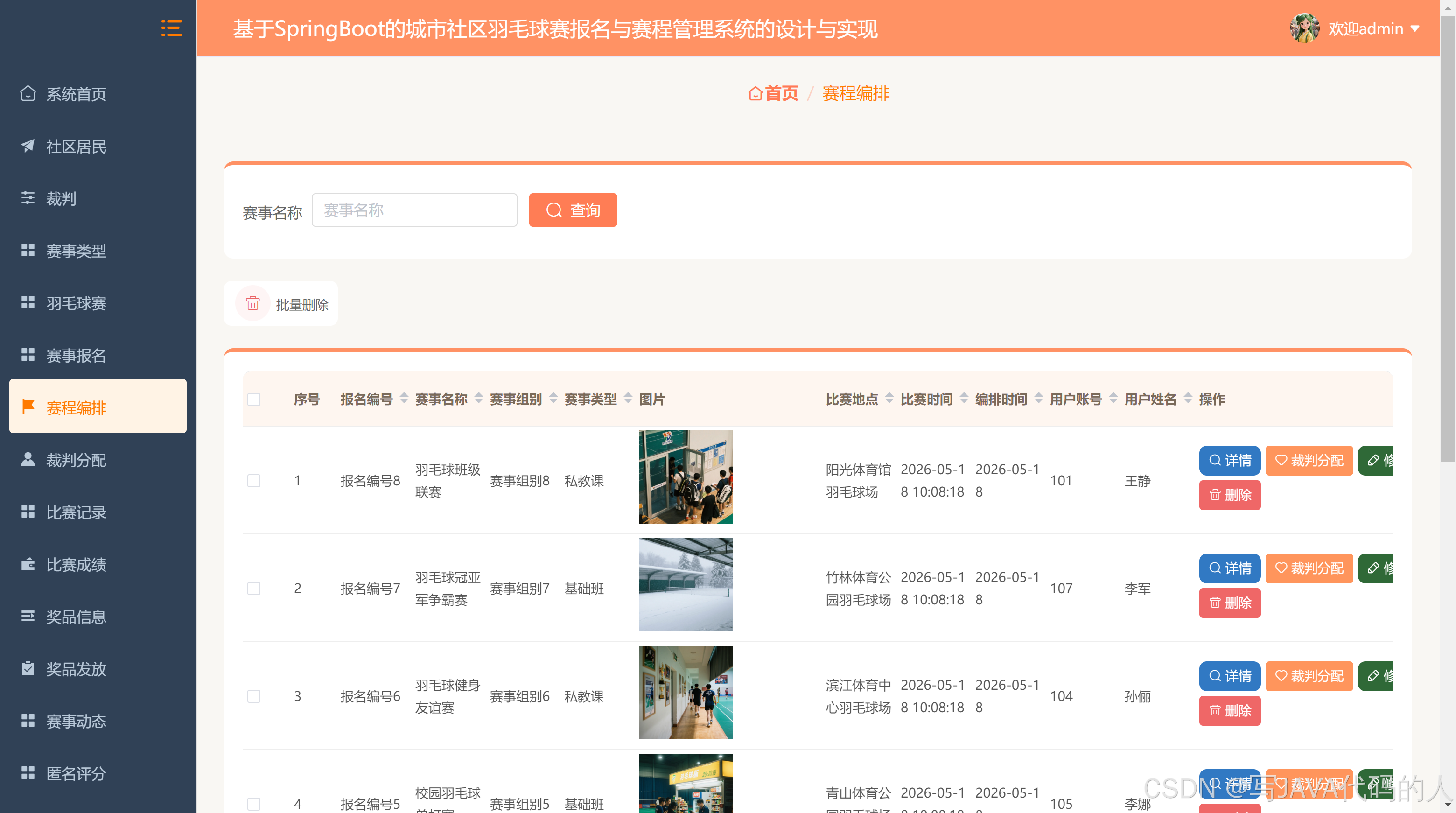This screenshot has height=813, width=1456.
Task: Click 批量删除 bulk delete button
Action: [281, 304]
